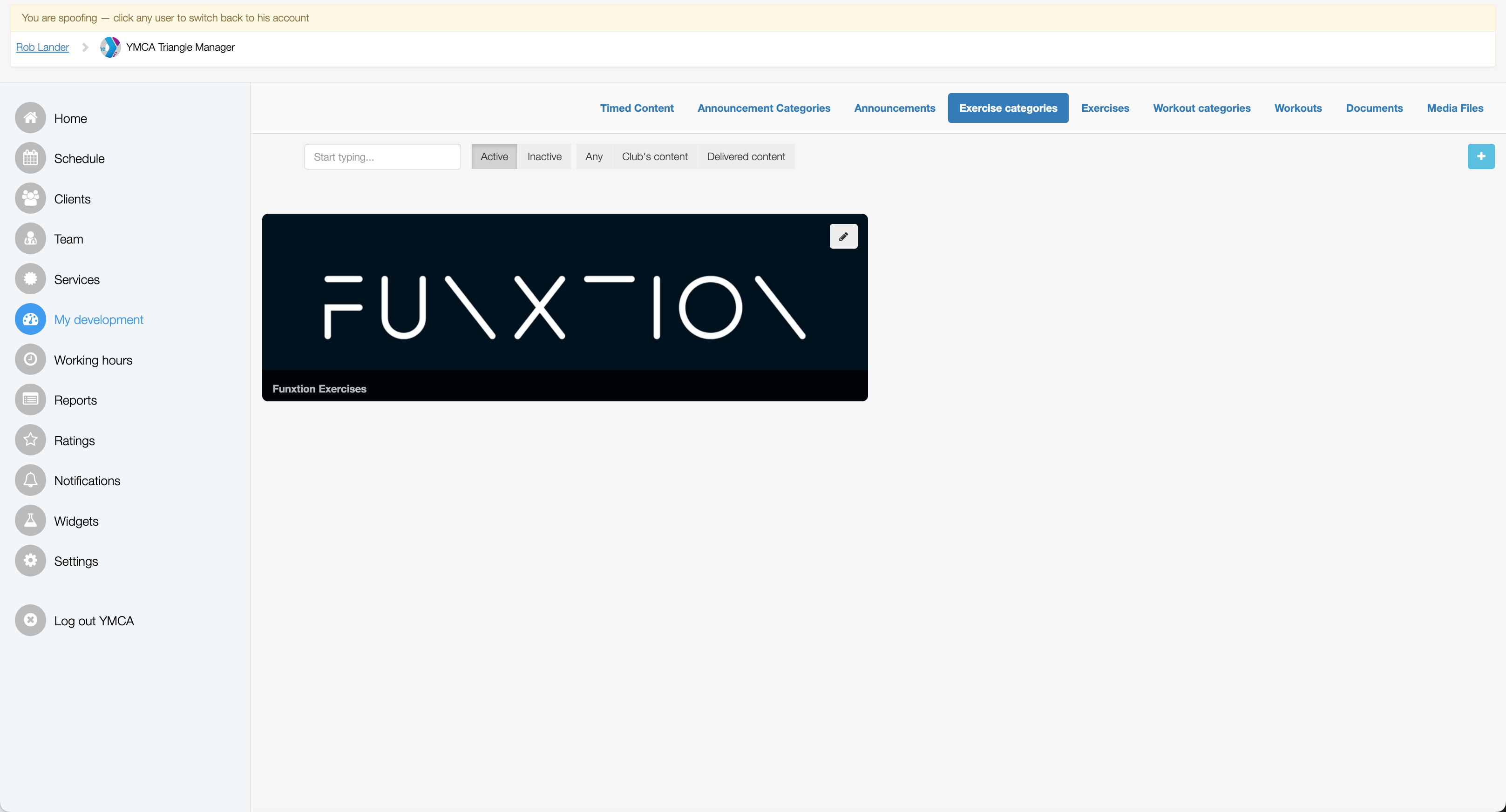1506x812 pixels.
Task: Go to Schedule sidebar label
Action: point(80,159)
